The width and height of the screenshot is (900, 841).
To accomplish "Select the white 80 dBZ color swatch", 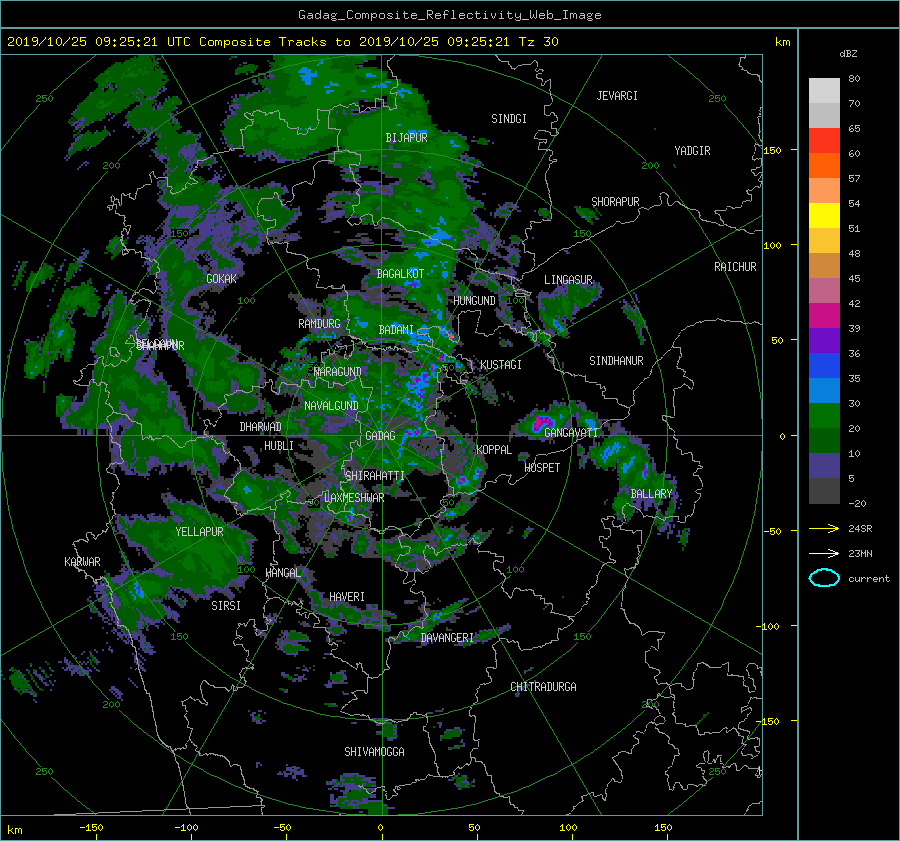I will pos(824,91).
